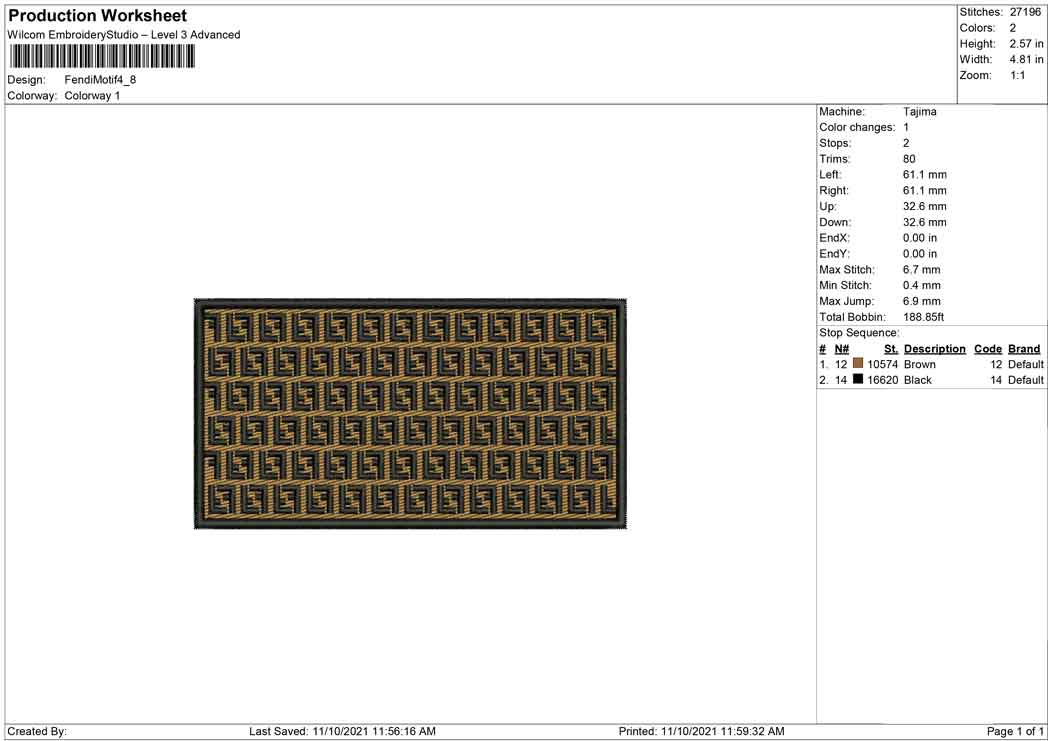Select the 'Production Worksheet' heading
This screenshot has height=741, width=1052.
[x=97, y=15]
